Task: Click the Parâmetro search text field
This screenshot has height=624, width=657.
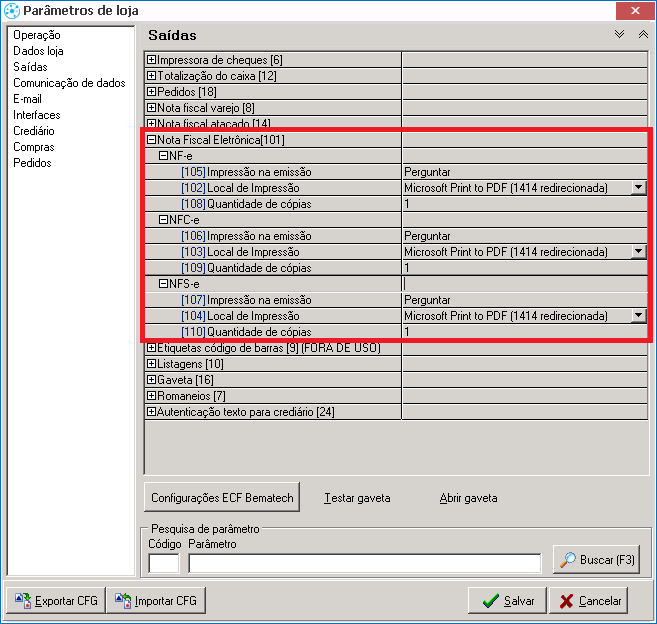Action: click(x=365, y=563)
